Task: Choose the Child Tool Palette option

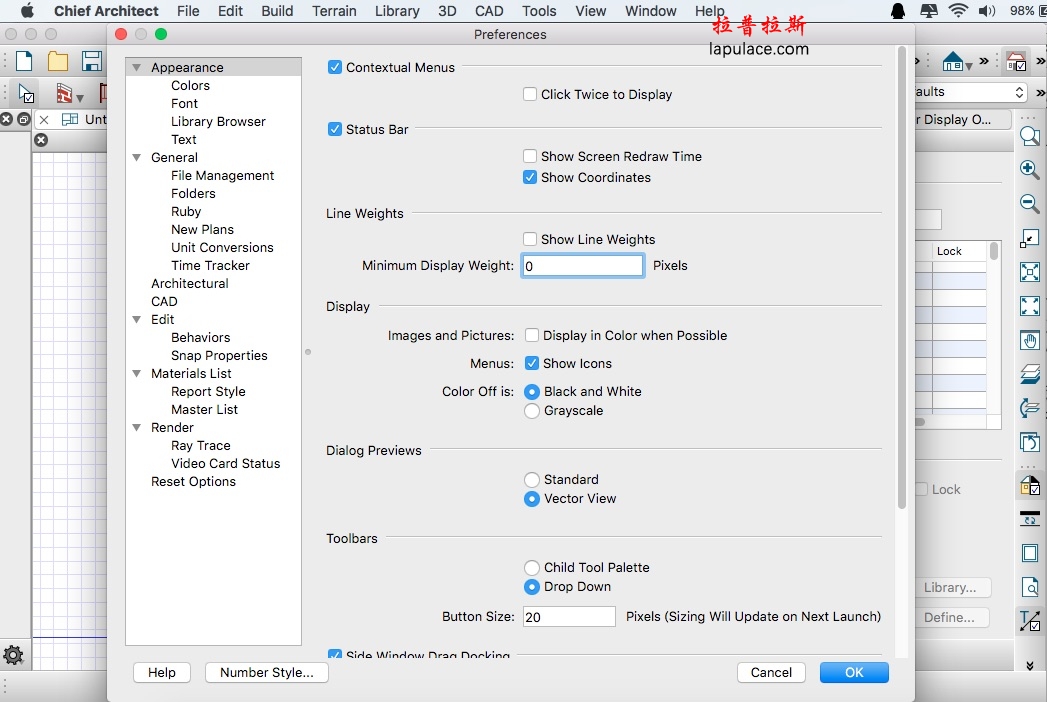Action: [532, 567]
